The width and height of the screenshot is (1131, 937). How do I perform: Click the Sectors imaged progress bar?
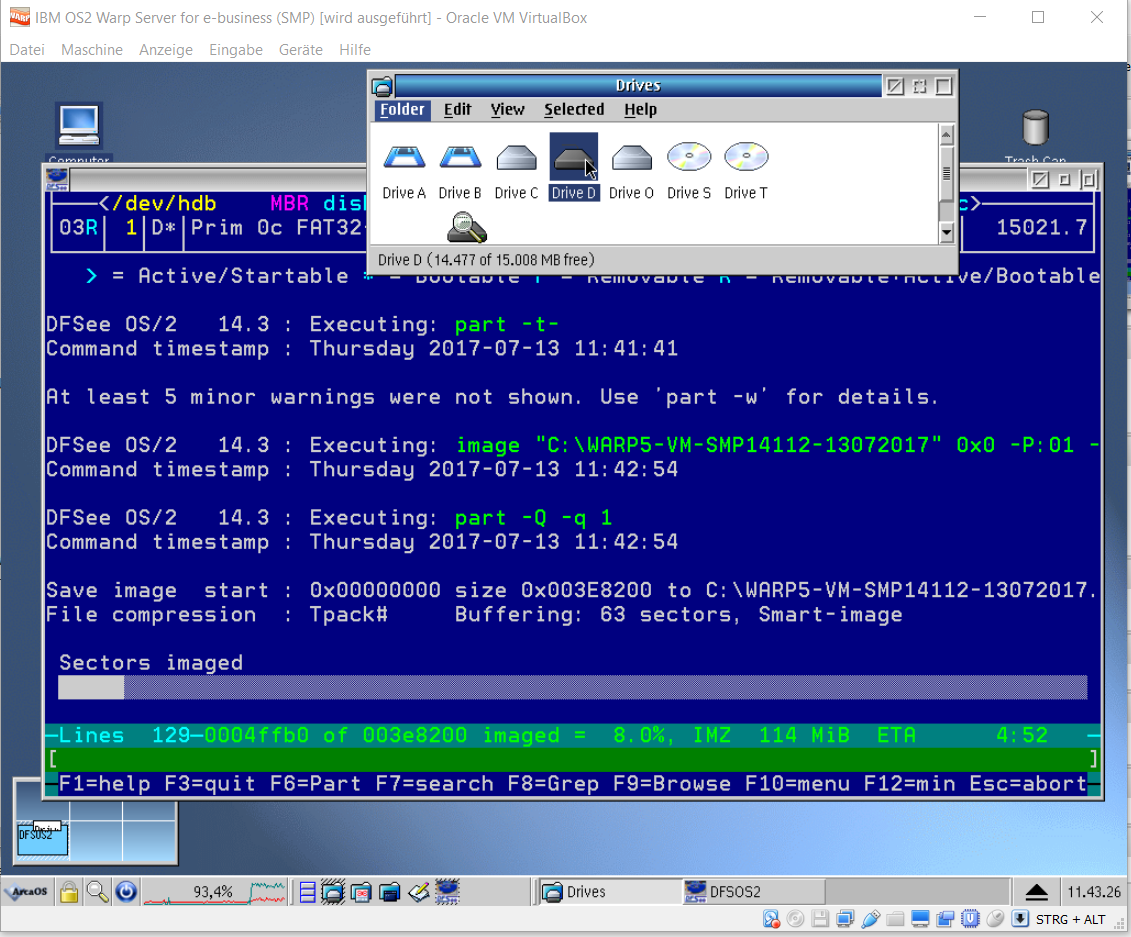point(573,687)
